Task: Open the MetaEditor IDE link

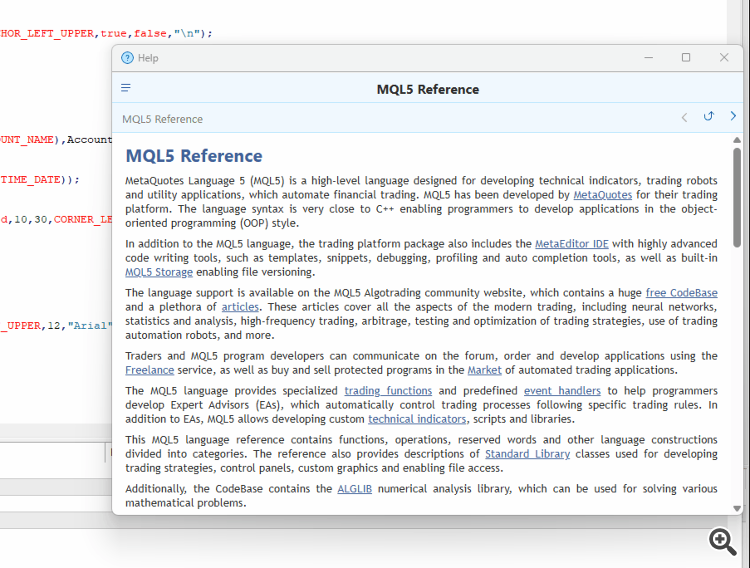Action: (572, 244)
